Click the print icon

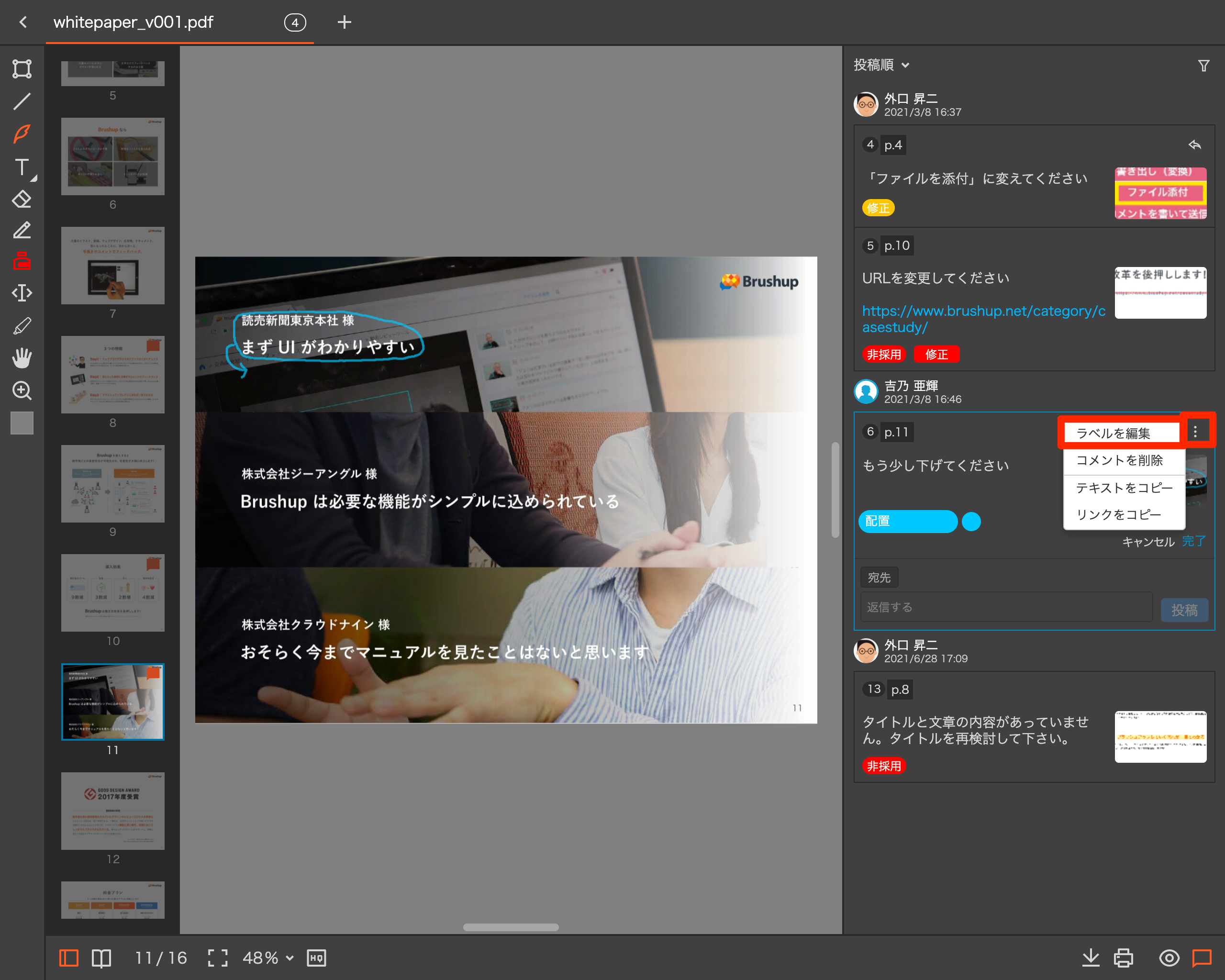pyautogui.click(x=1123, y=958)
